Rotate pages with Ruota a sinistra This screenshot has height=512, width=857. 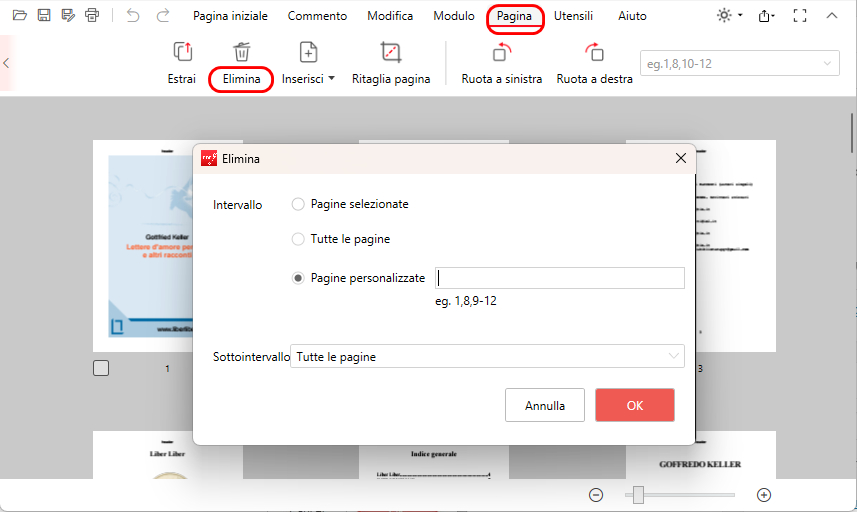coord(502,64)
